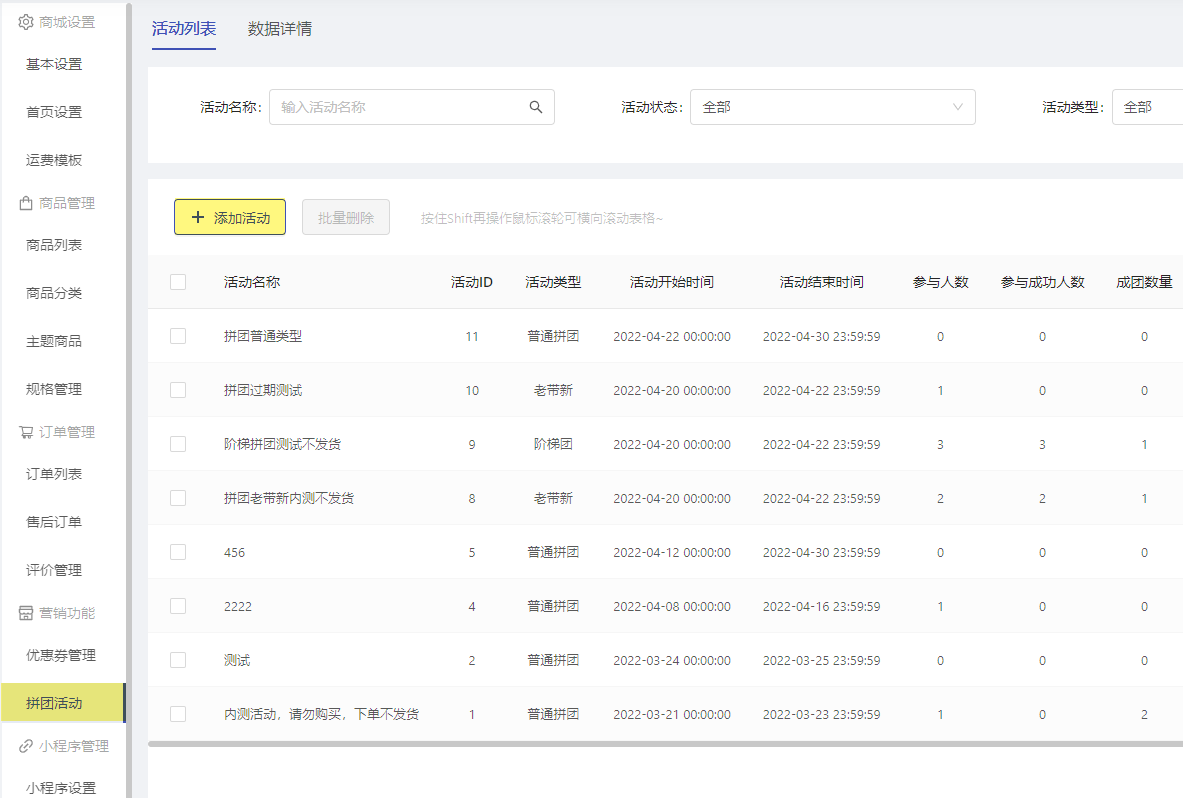Check the 拼团老带新内测不发货 row checkbox
The width and height of the screenshot is (1183, 798).
tap(178, 498)
